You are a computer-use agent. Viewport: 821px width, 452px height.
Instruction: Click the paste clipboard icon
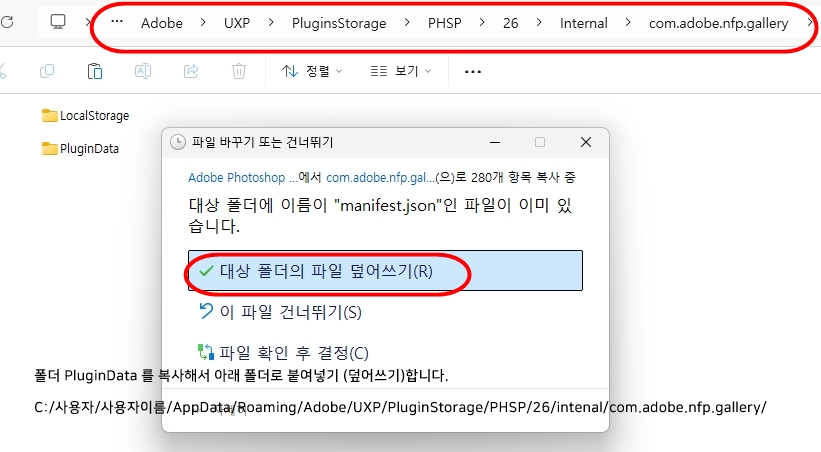coord(95,71)
